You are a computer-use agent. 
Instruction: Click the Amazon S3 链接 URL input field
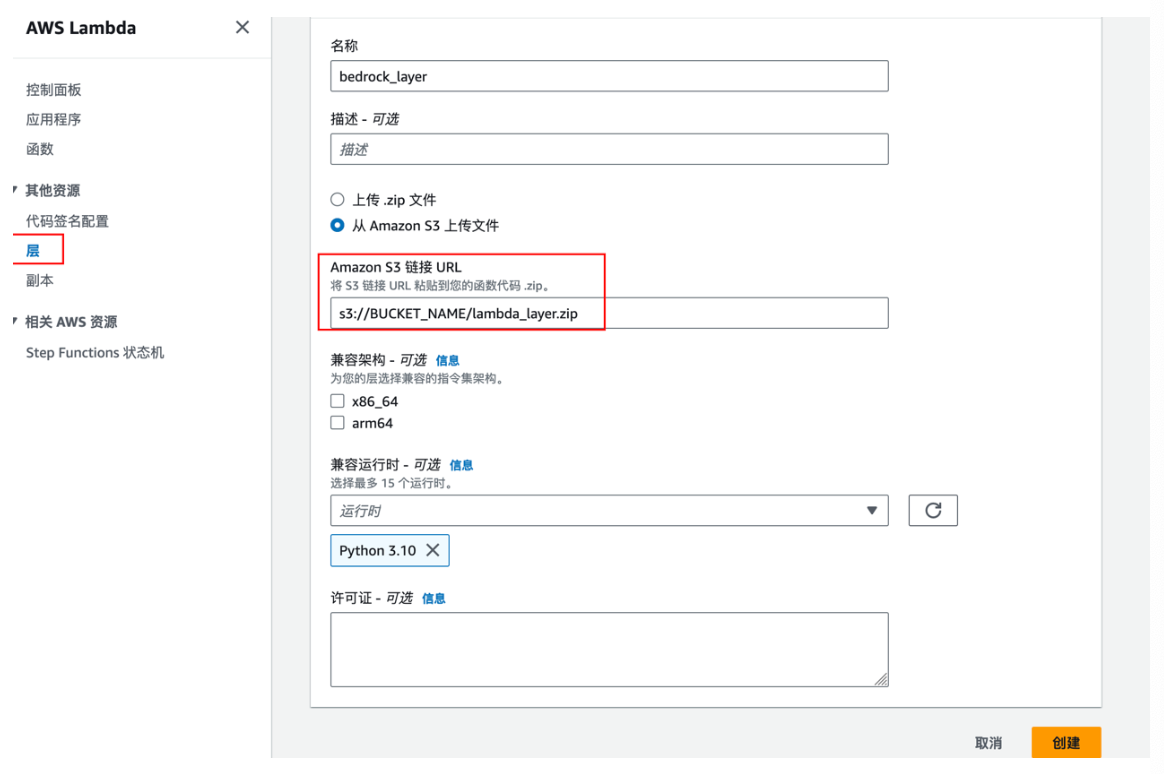[609, 313]
